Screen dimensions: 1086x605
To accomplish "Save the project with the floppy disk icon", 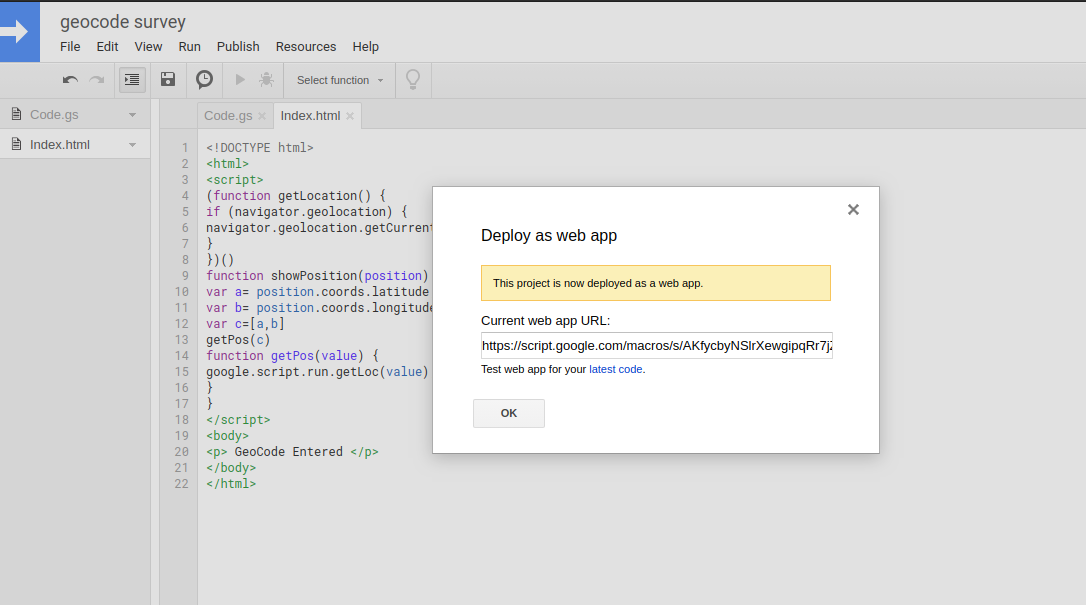I will 168,79.
